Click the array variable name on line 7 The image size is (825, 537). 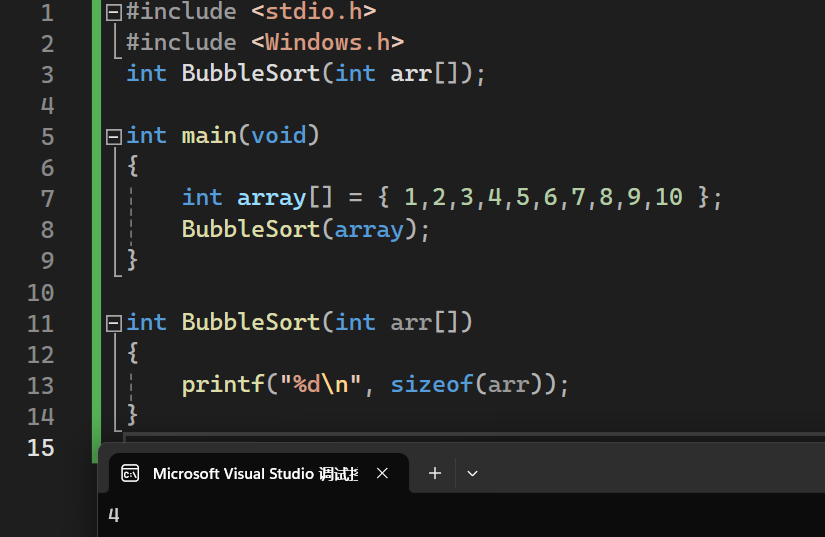pyautogui.click(x=270, y=198)
